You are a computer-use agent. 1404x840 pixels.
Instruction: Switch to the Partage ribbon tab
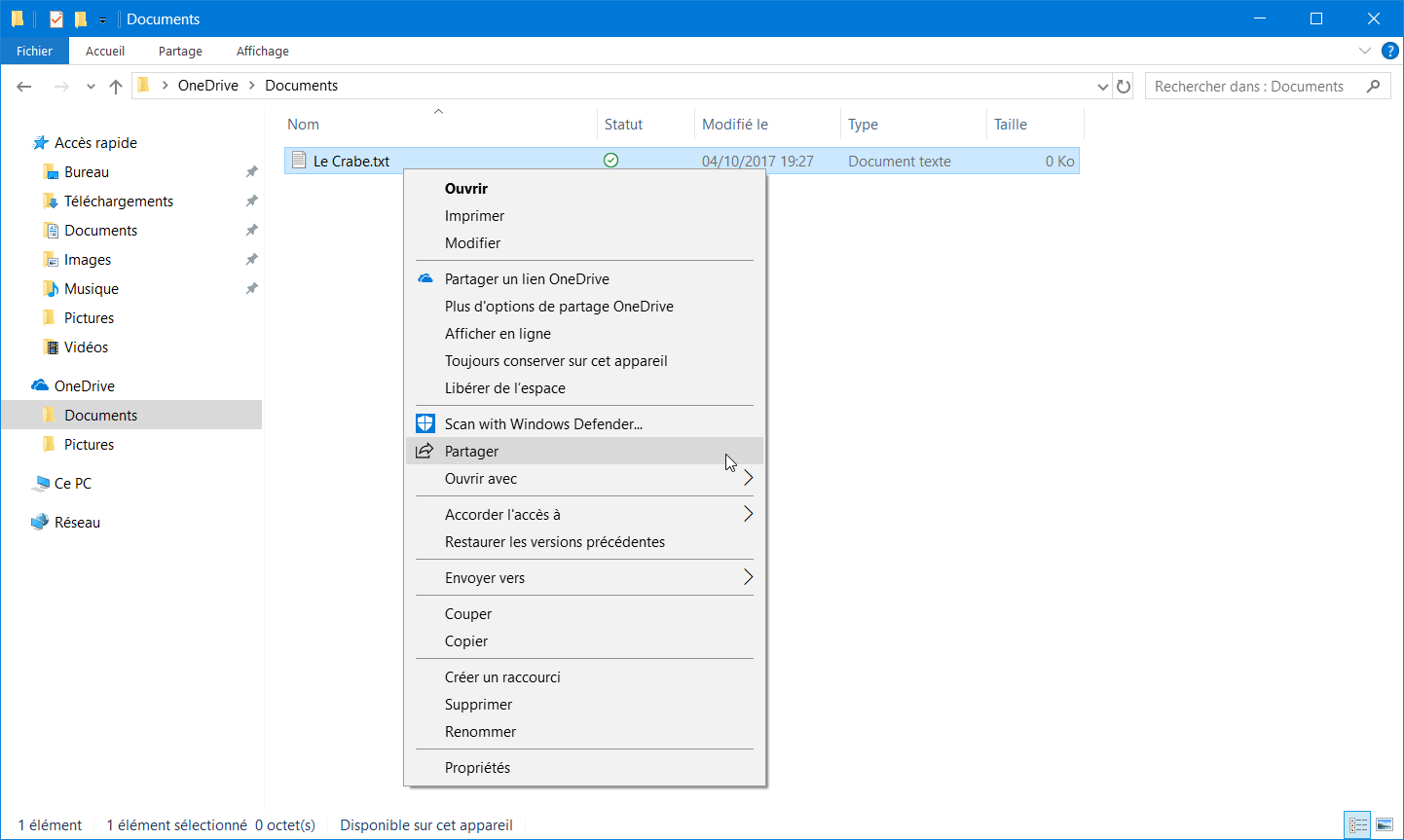pyautogui.click(x=180, y=51)
